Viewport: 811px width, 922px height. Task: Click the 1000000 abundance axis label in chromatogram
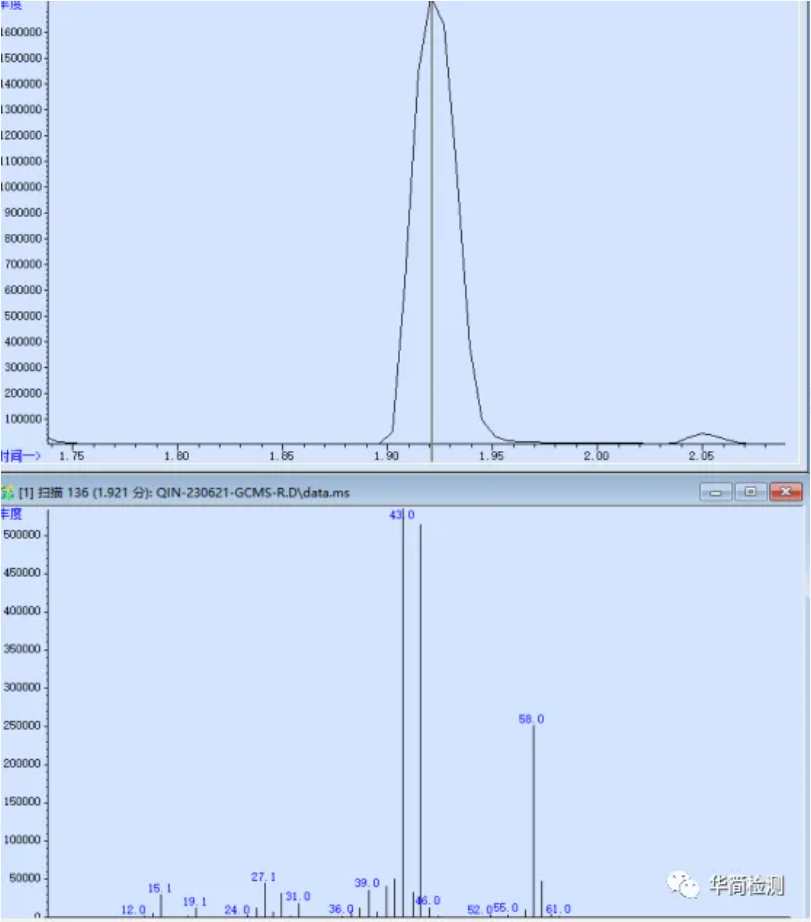pos(22,187)
